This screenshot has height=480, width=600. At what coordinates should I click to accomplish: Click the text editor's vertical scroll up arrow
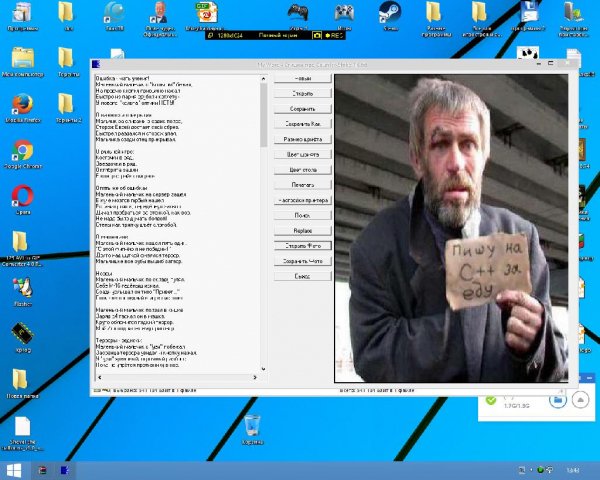click(x=263, y=79)
